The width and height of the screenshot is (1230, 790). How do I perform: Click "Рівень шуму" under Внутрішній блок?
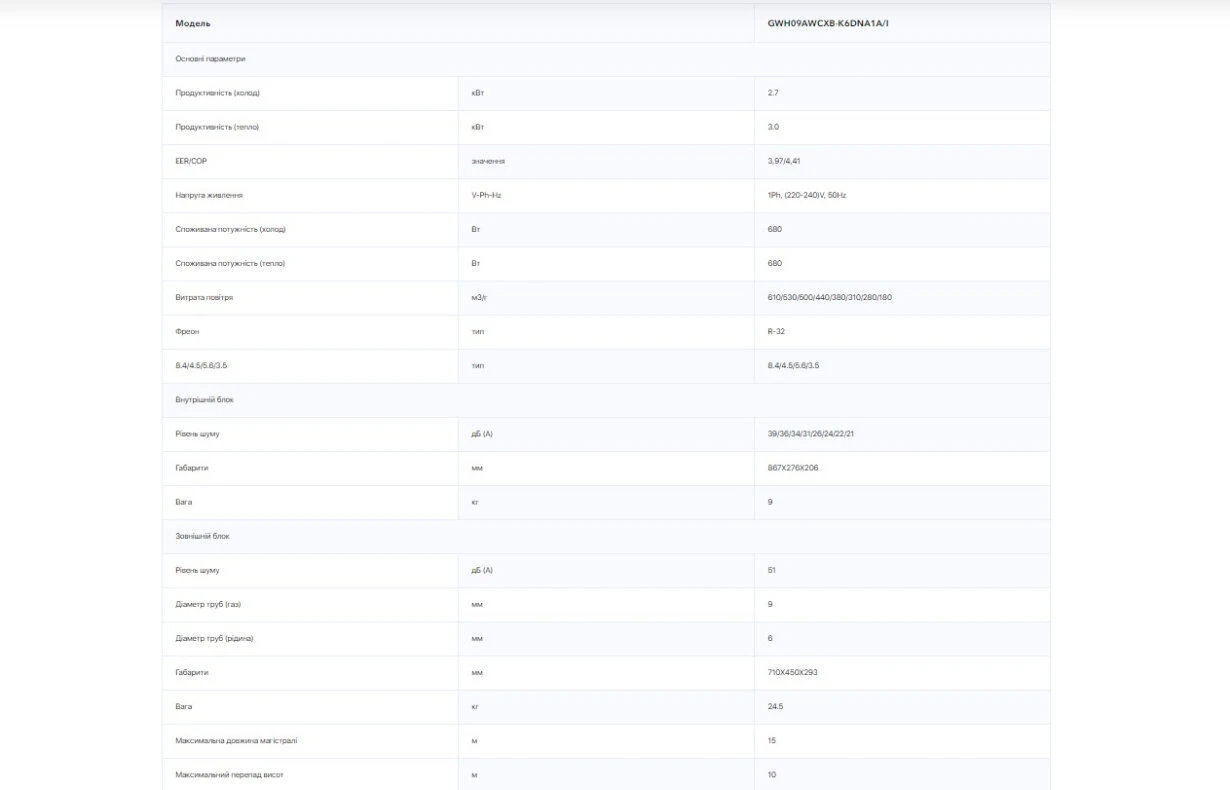pyautogui.click(x=197, y=434)
